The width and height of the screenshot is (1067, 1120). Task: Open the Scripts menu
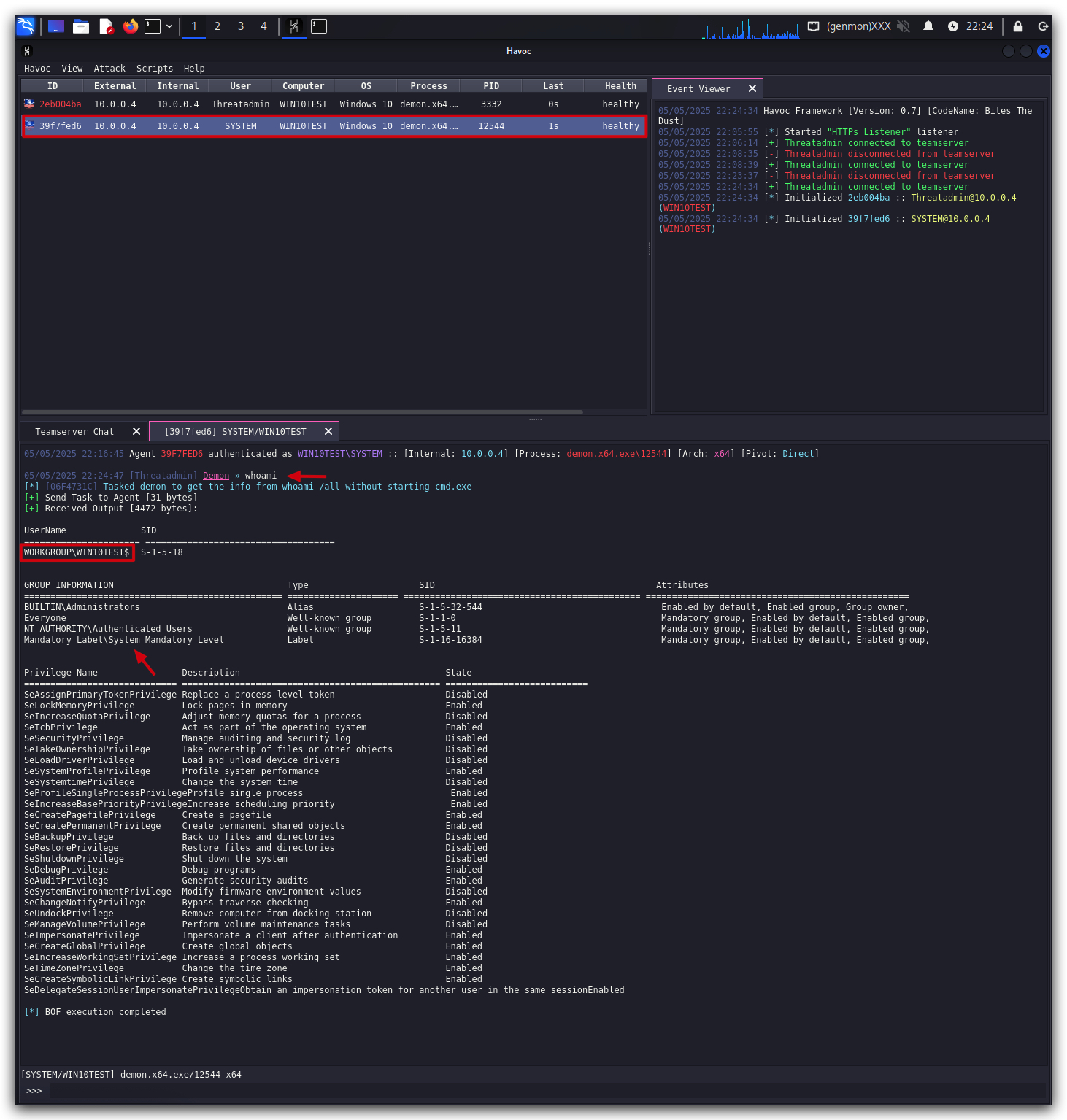(x=155, y=69)
